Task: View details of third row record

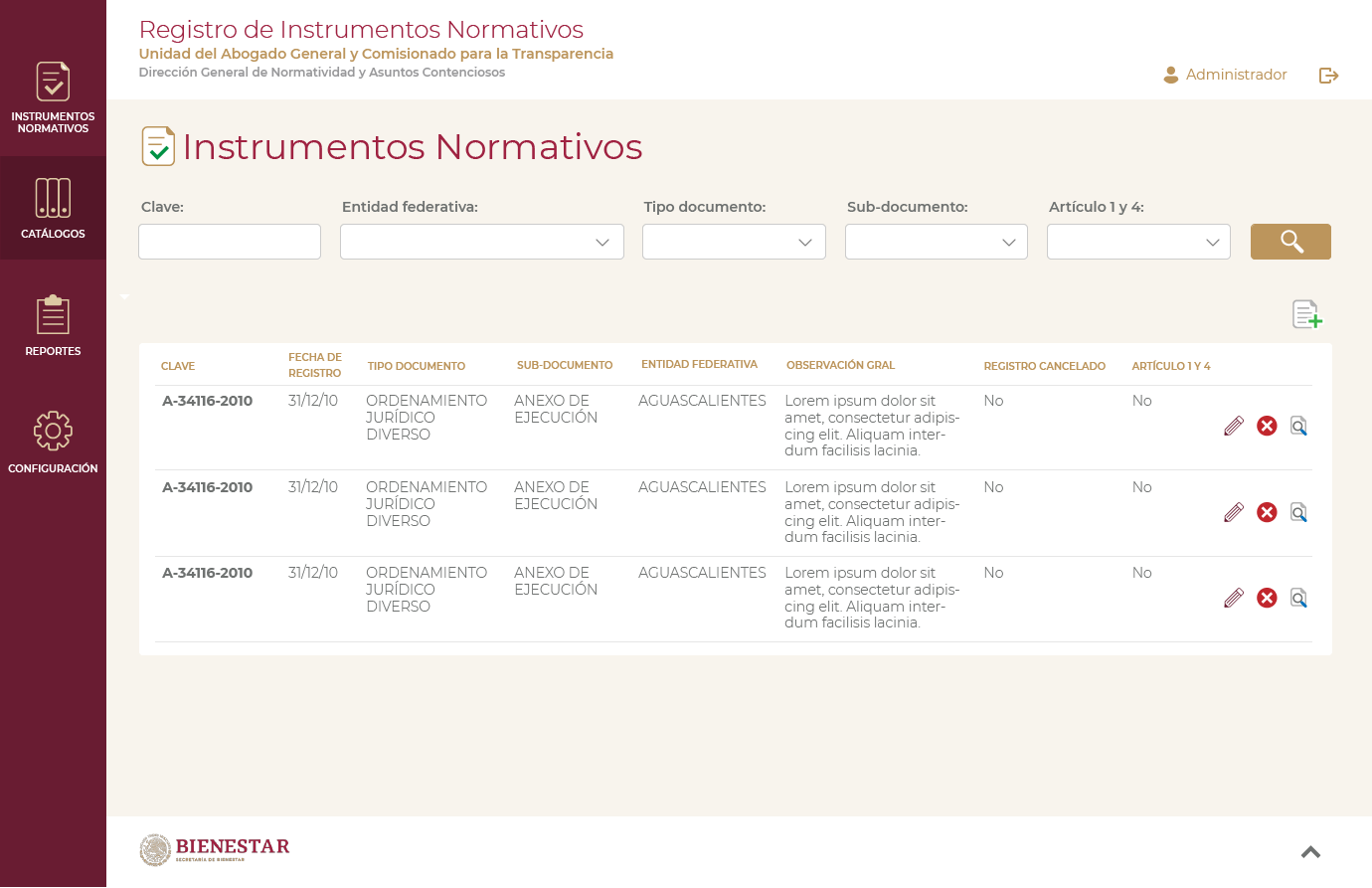Action: [x=1298, y=598]
